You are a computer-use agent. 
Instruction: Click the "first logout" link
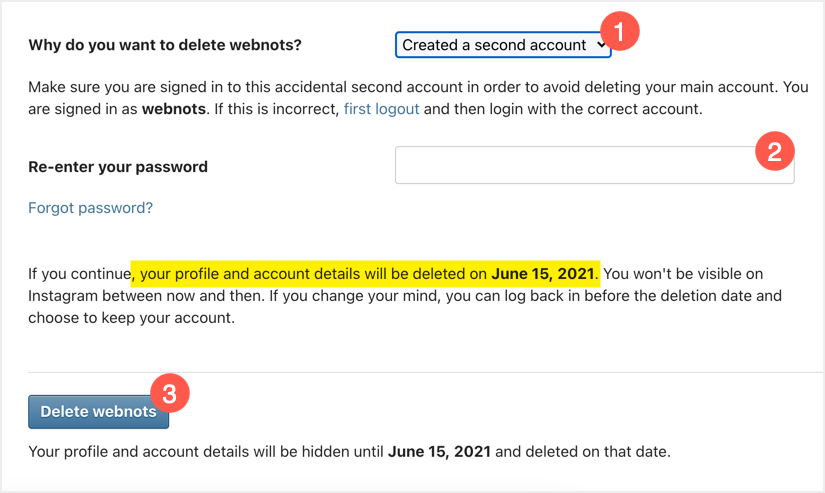(381, 108)
